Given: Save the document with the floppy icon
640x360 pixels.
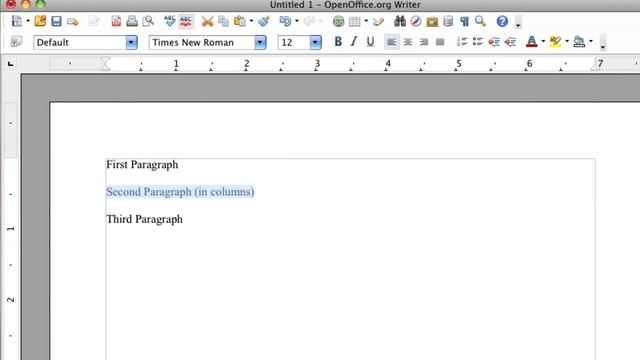Looking at the screenshot, I should click(x=56, y=21).
